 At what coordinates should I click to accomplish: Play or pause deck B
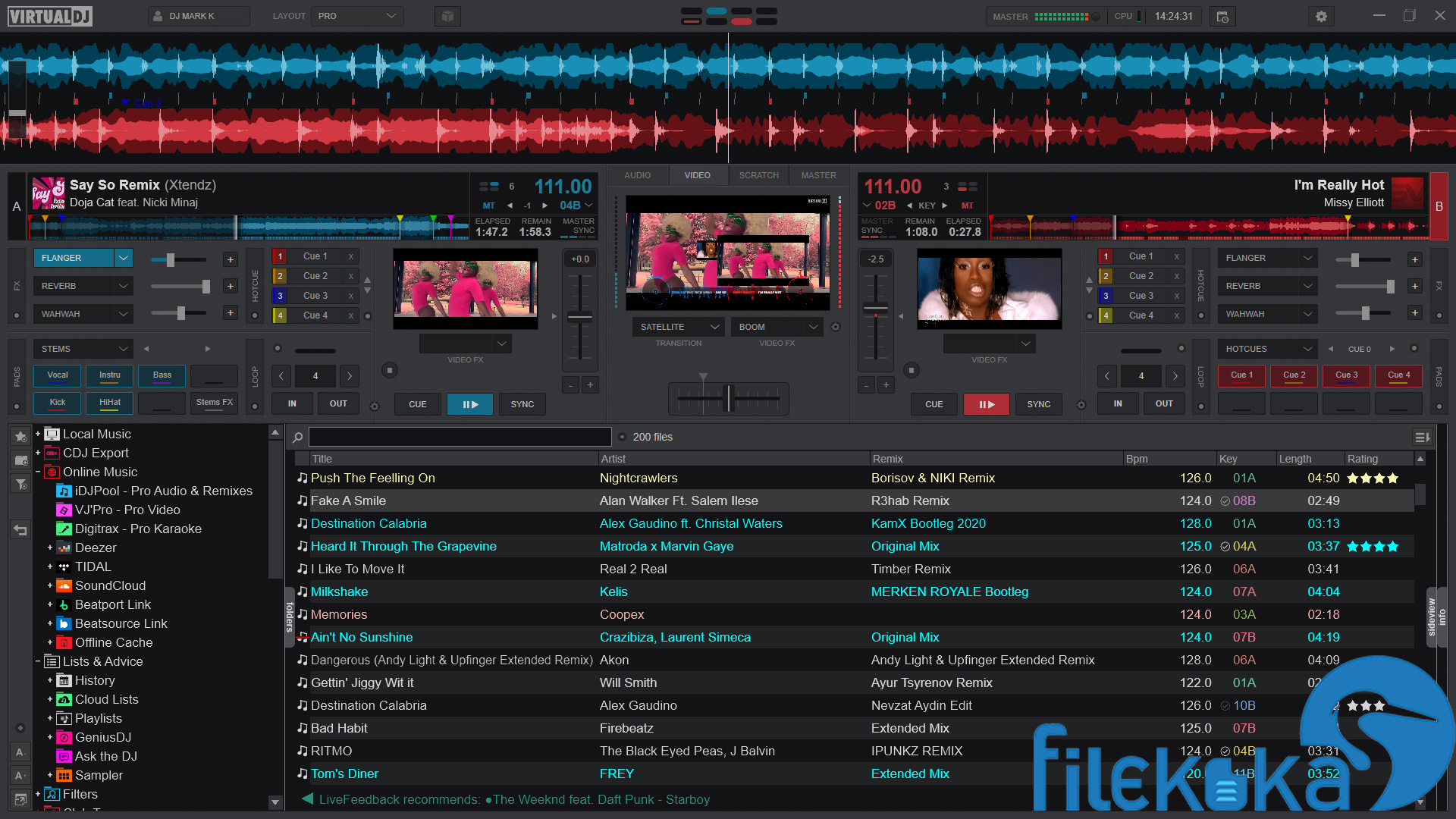click(x=987, y=404)
